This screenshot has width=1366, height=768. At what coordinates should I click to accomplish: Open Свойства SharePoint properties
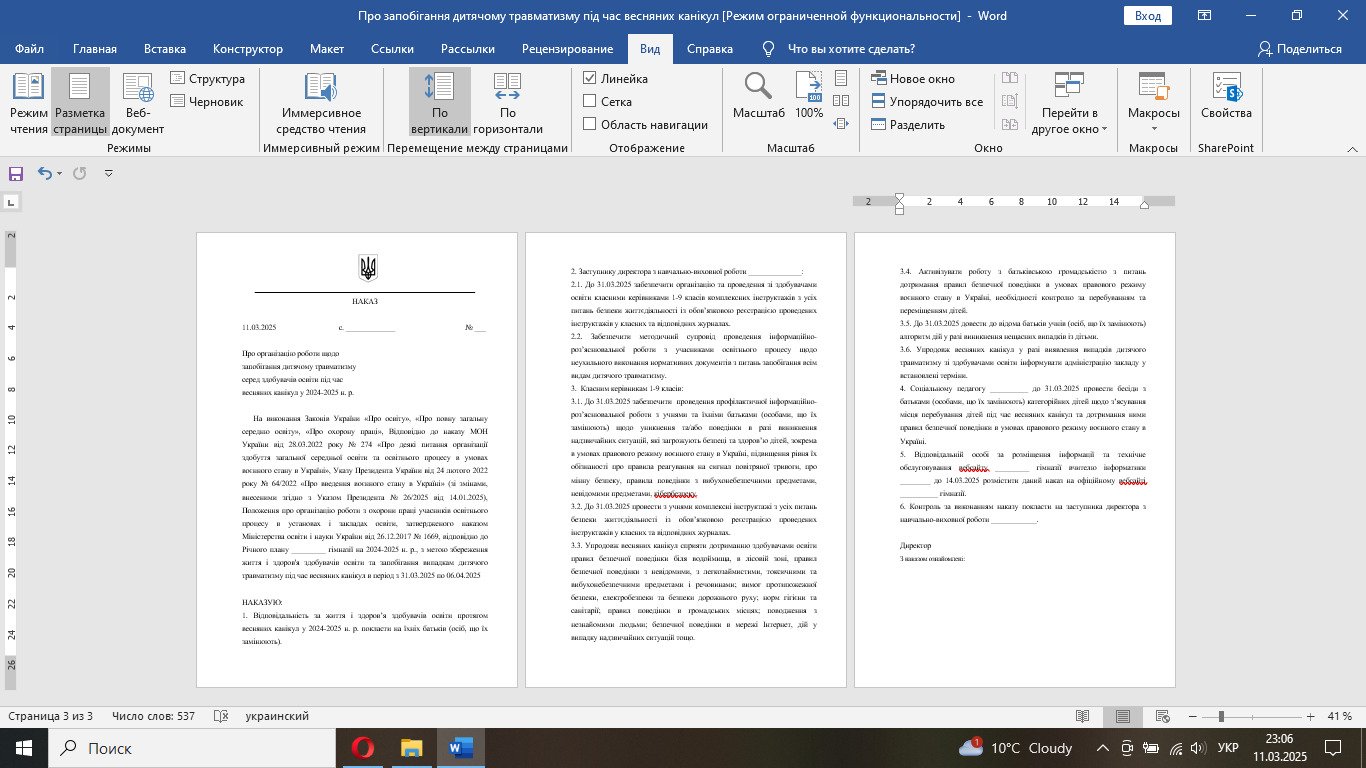pos(1226,96)
